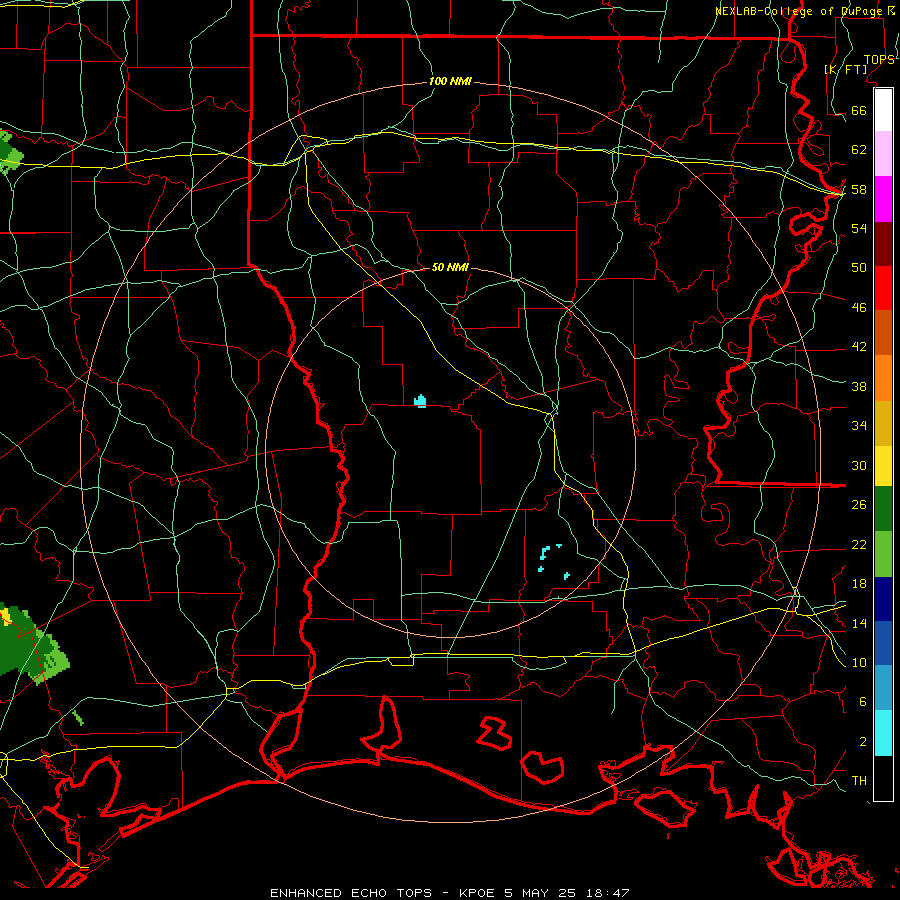Click the legend value '10'
This screenshot has height=900, width=900.
[x=859, y=663]
